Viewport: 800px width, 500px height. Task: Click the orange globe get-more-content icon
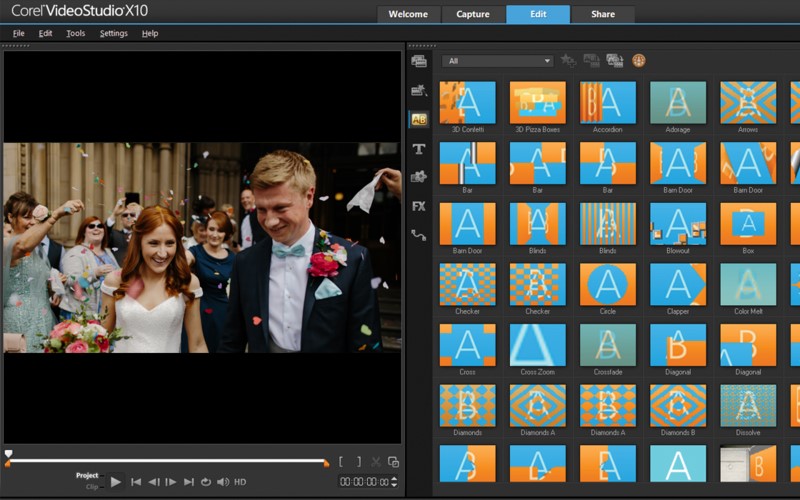639,61
